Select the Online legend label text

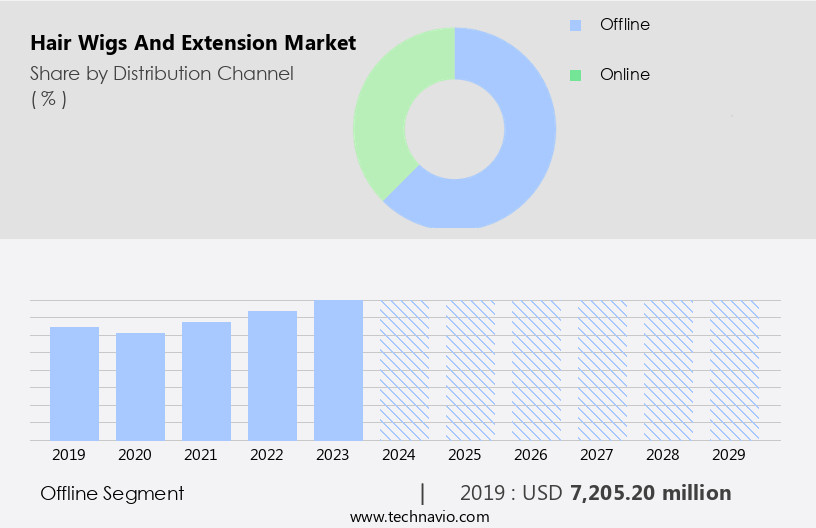(624, 75)
